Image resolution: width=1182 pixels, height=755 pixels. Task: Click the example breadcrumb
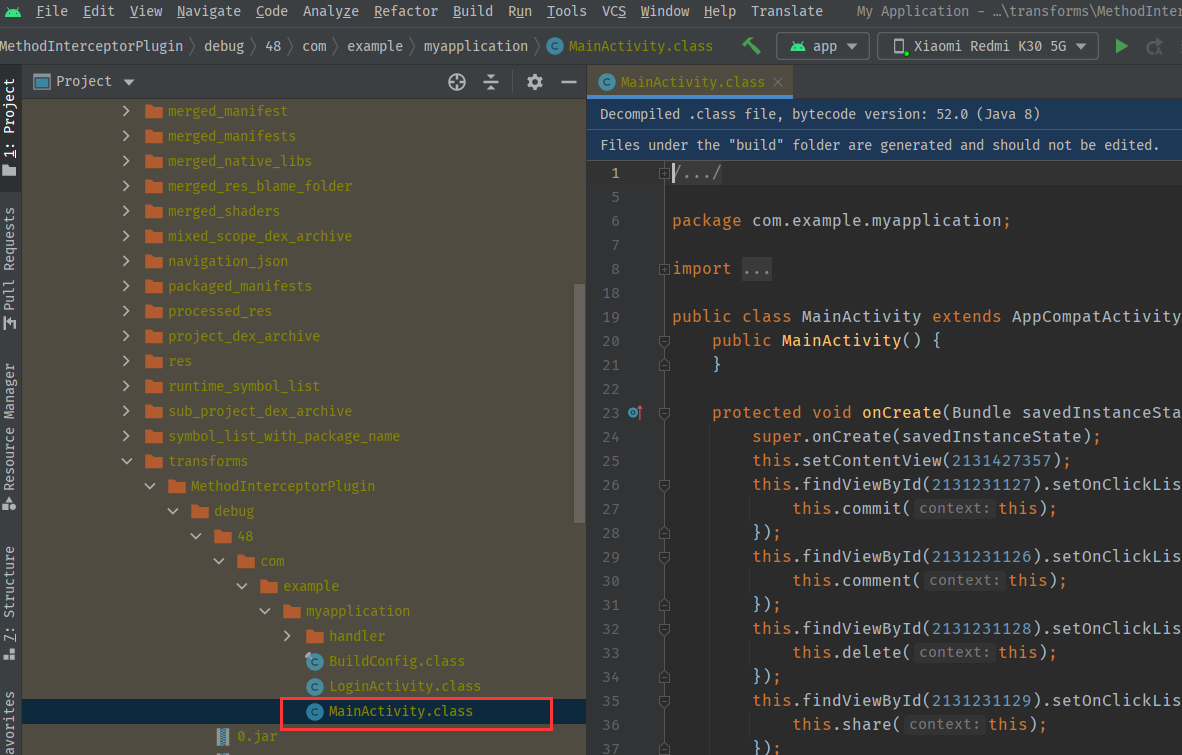(x=375, y=46)
